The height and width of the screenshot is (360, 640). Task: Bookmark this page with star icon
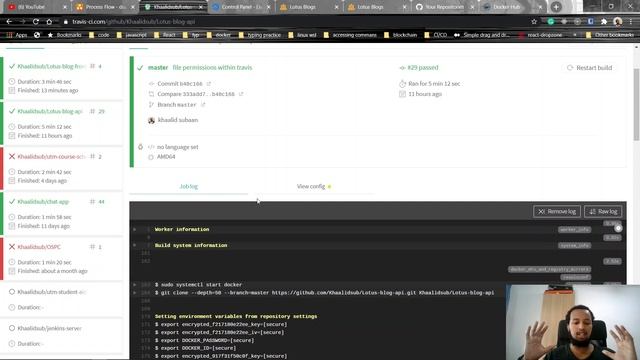coord(534,22)
